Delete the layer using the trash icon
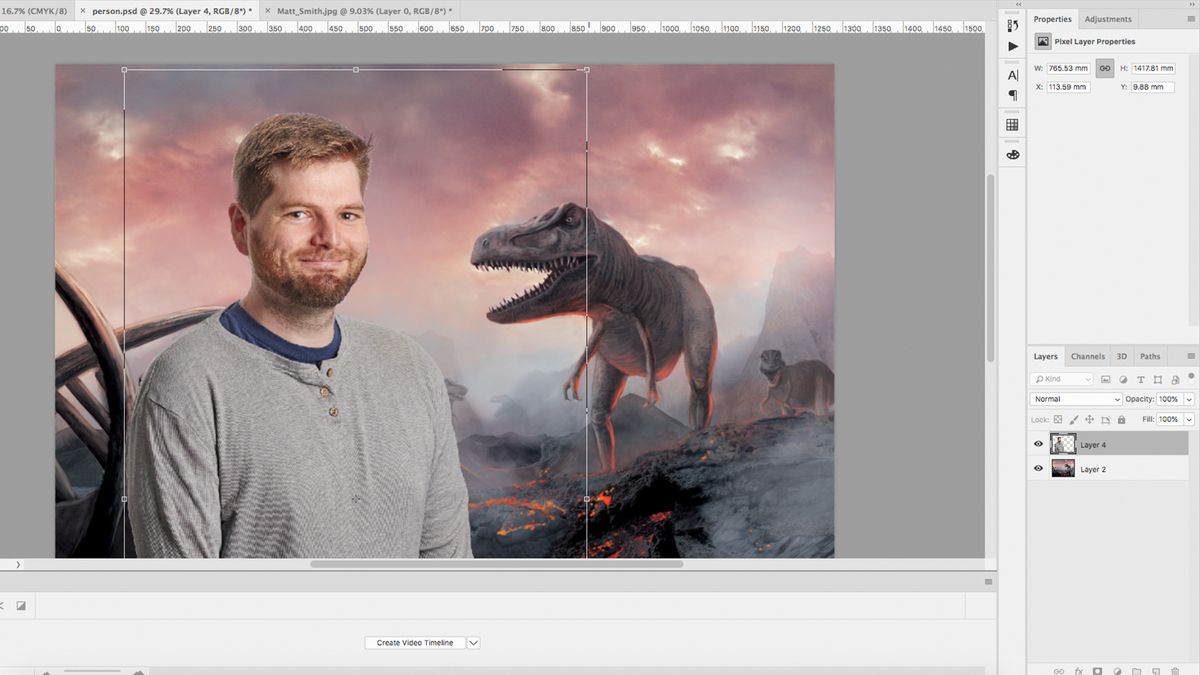The width and height of the screenshot is (1200, 675). click(1176, 670)
